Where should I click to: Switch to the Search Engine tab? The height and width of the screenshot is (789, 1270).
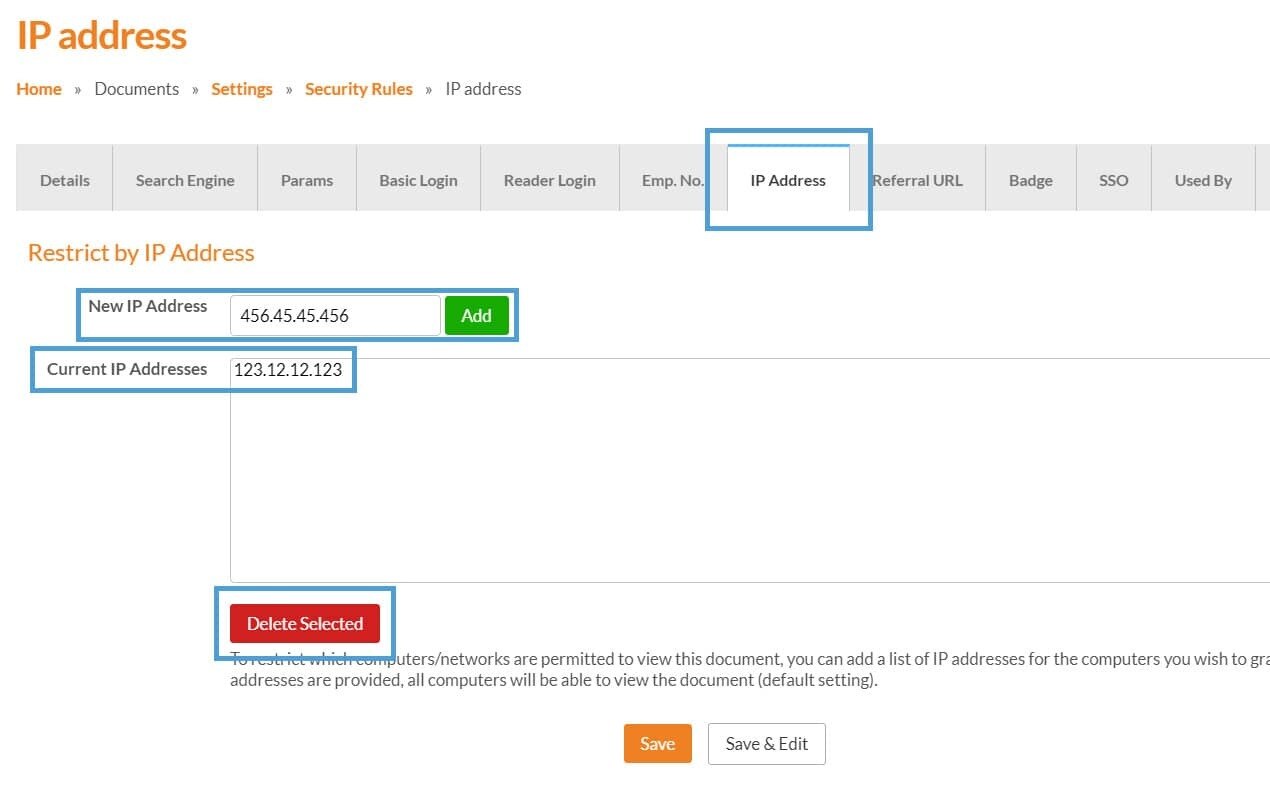pos(185,181)
